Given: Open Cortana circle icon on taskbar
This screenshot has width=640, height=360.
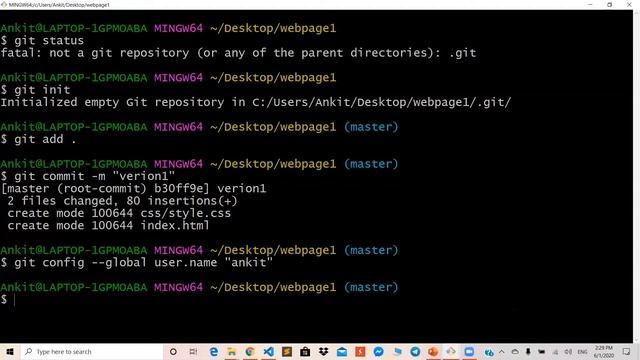Looking at the screenshot, I should coord(173,351).
